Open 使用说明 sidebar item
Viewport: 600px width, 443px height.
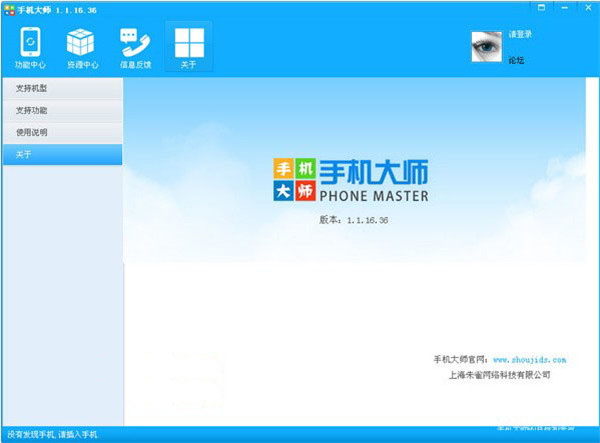pos(63,133)
